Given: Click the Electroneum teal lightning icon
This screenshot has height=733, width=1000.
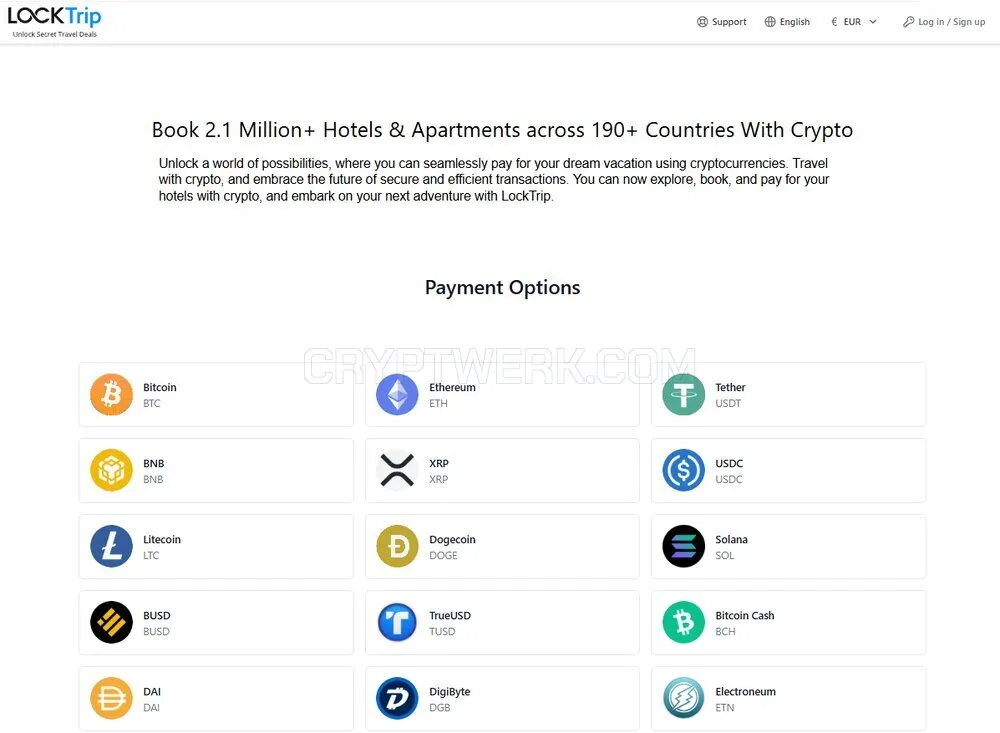Looking at the screenshot, I should (684, 699).
